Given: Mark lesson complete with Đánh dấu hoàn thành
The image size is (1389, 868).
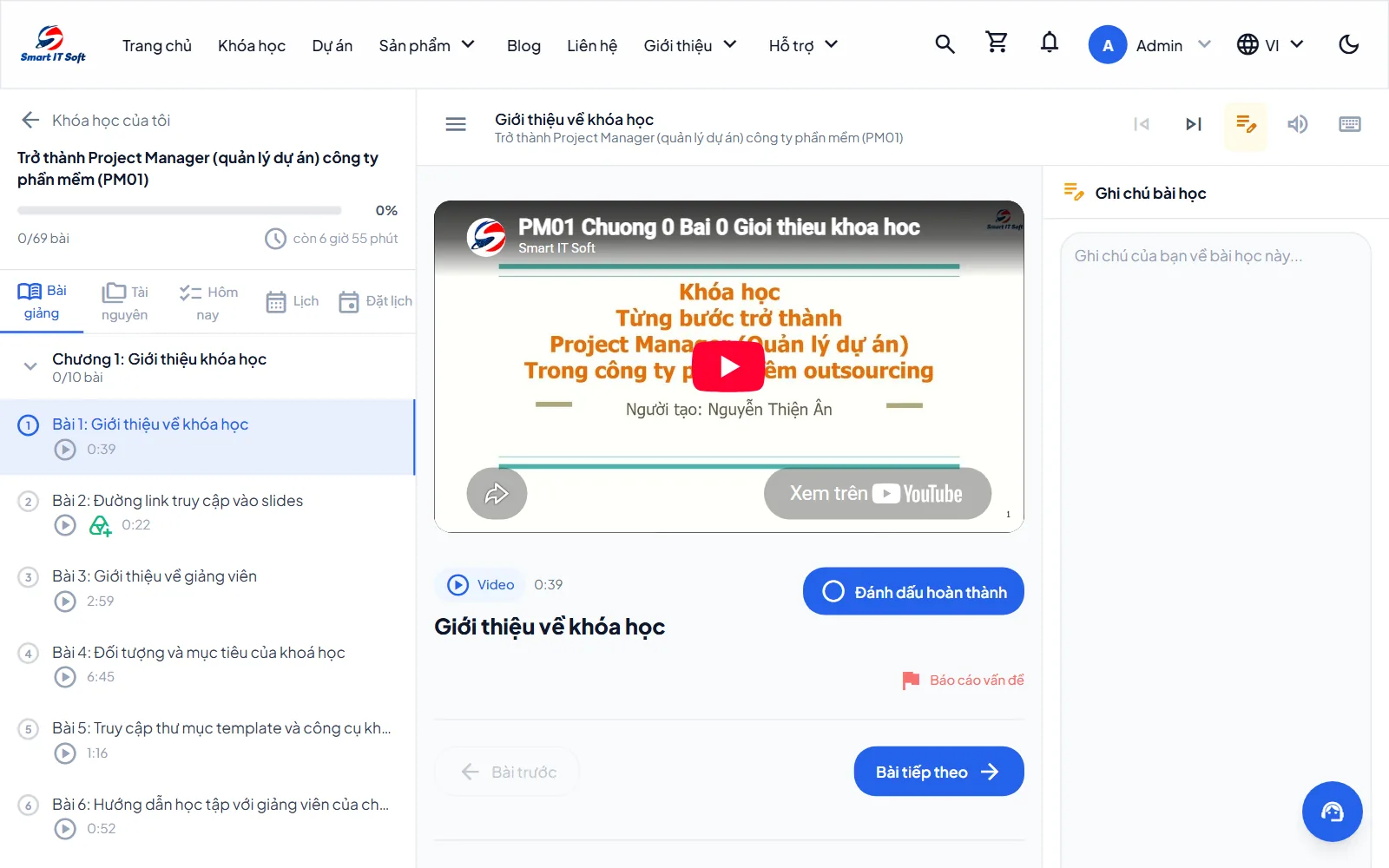Looking at the screenshot, I should 913,592.
